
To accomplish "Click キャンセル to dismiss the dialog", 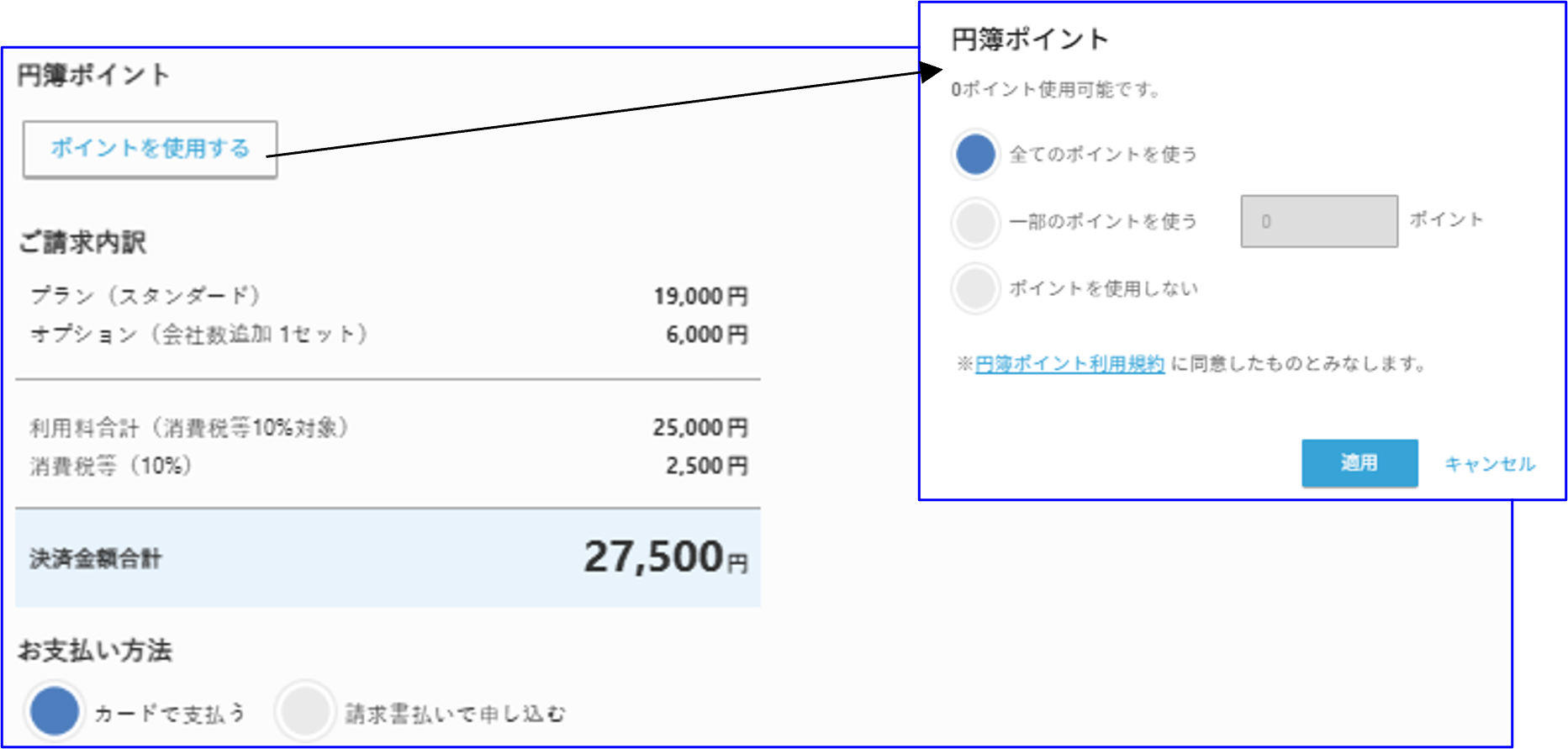I will tap(1490, 463).
